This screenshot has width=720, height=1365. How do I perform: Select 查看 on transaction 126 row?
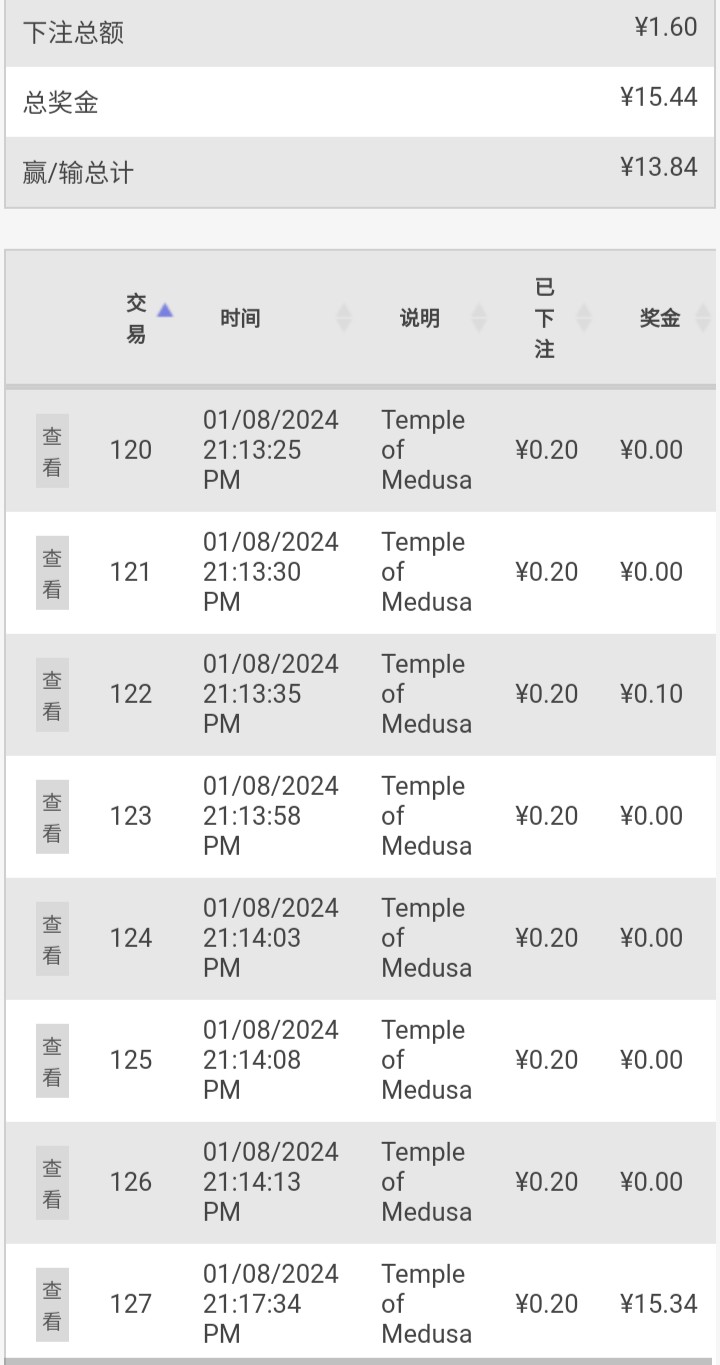[x=52, y=1183]
